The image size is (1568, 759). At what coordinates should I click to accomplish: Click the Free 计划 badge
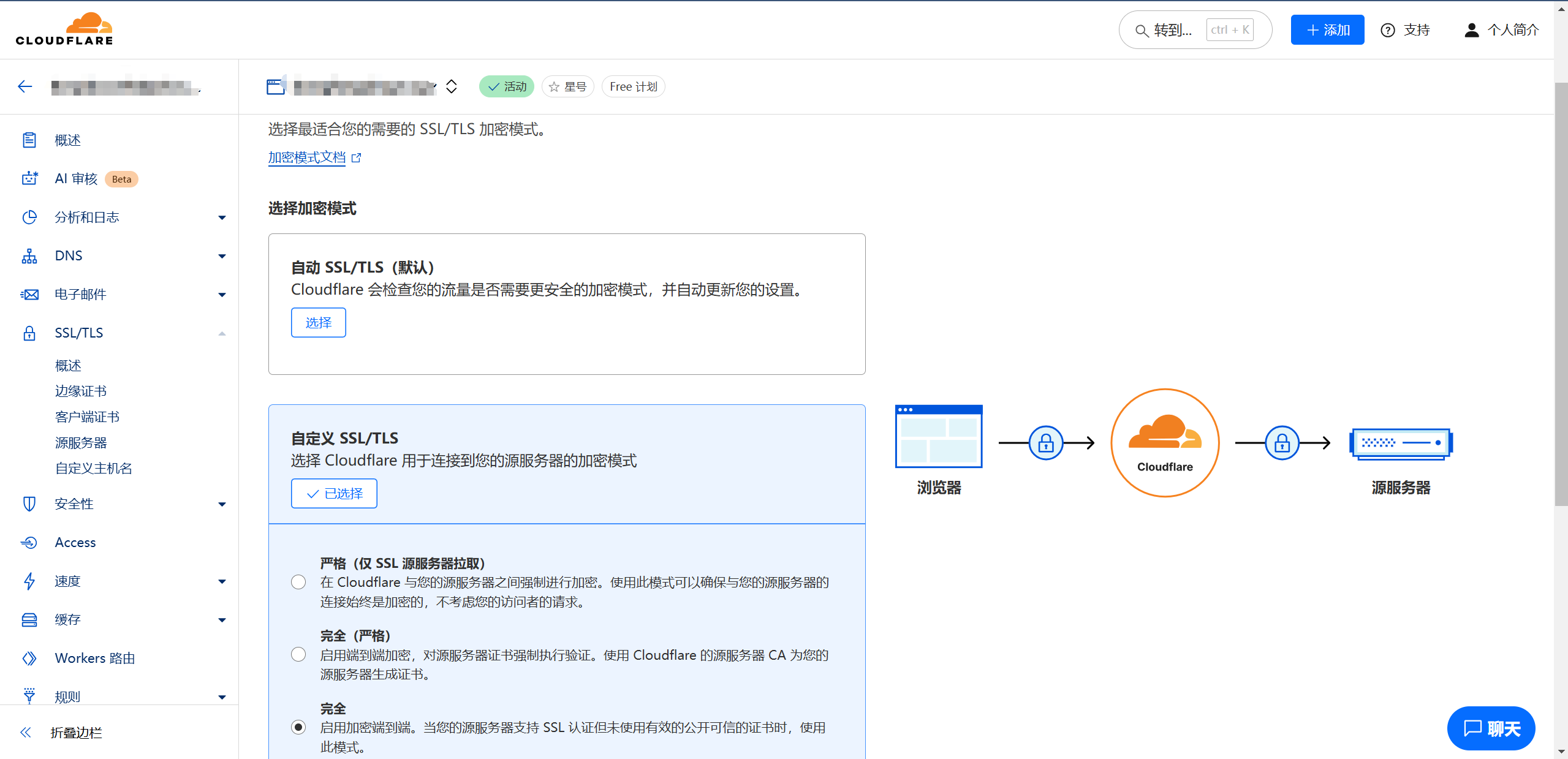pos(633,87)
